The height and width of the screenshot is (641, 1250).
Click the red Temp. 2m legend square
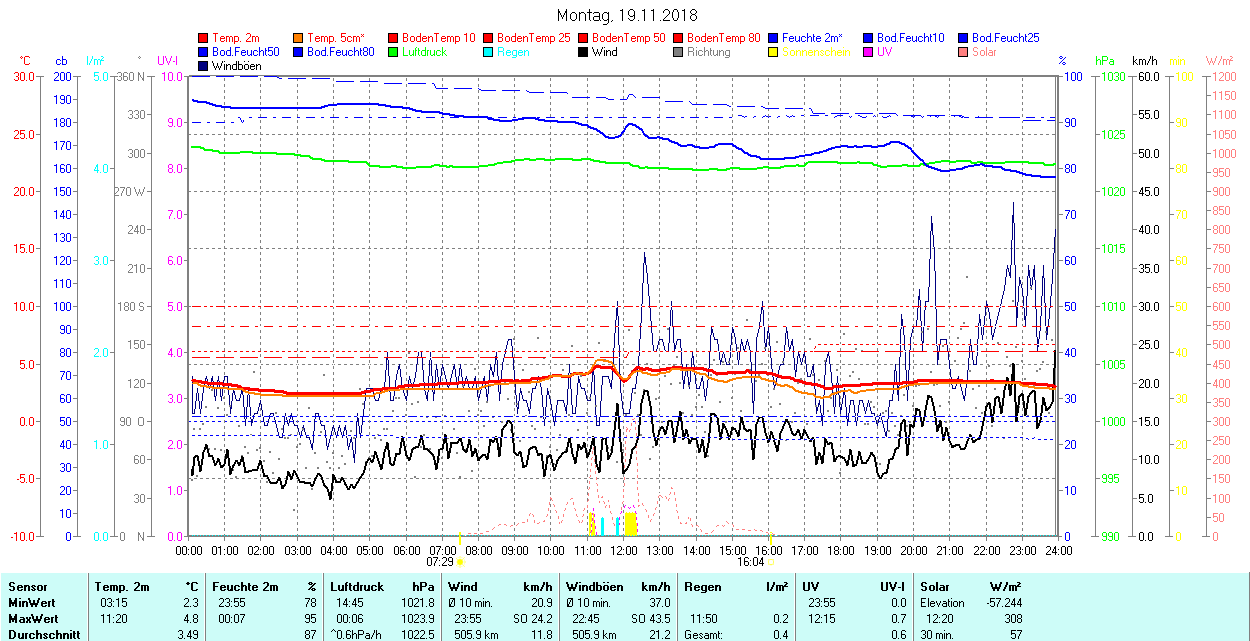tap(204, 38)
